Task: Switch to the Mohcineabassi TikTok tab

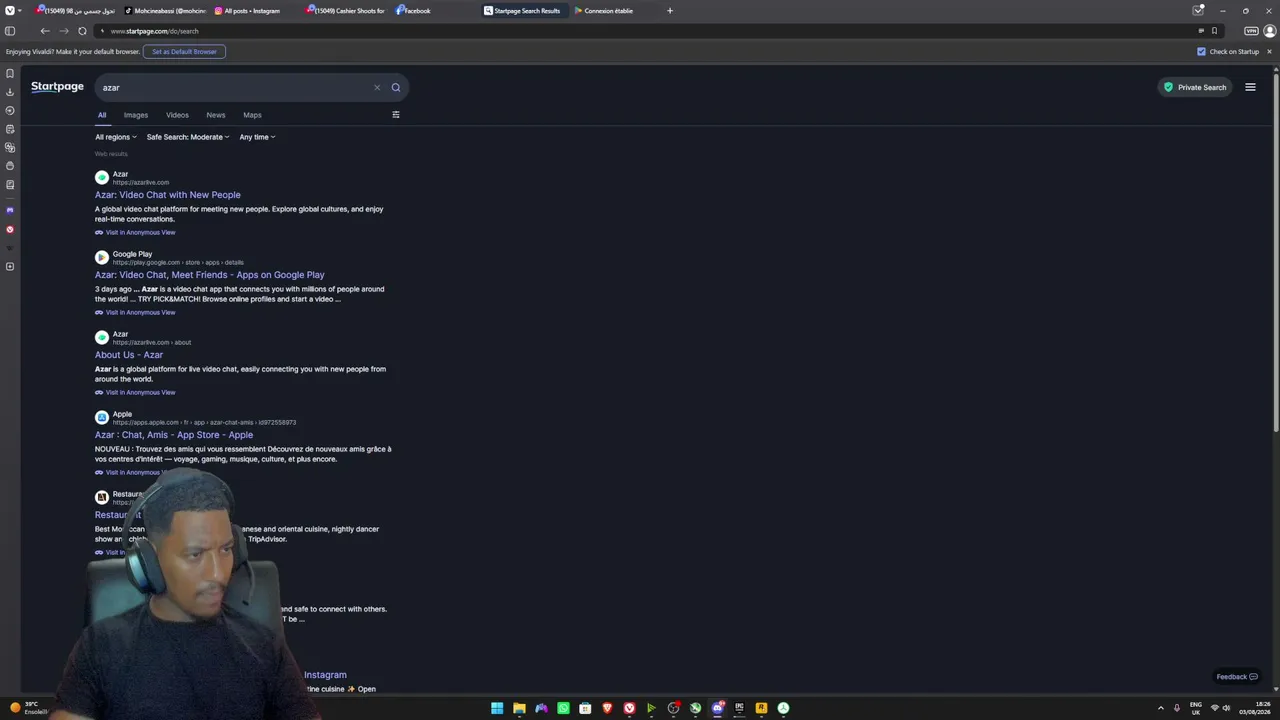Action: coord(164,11)
